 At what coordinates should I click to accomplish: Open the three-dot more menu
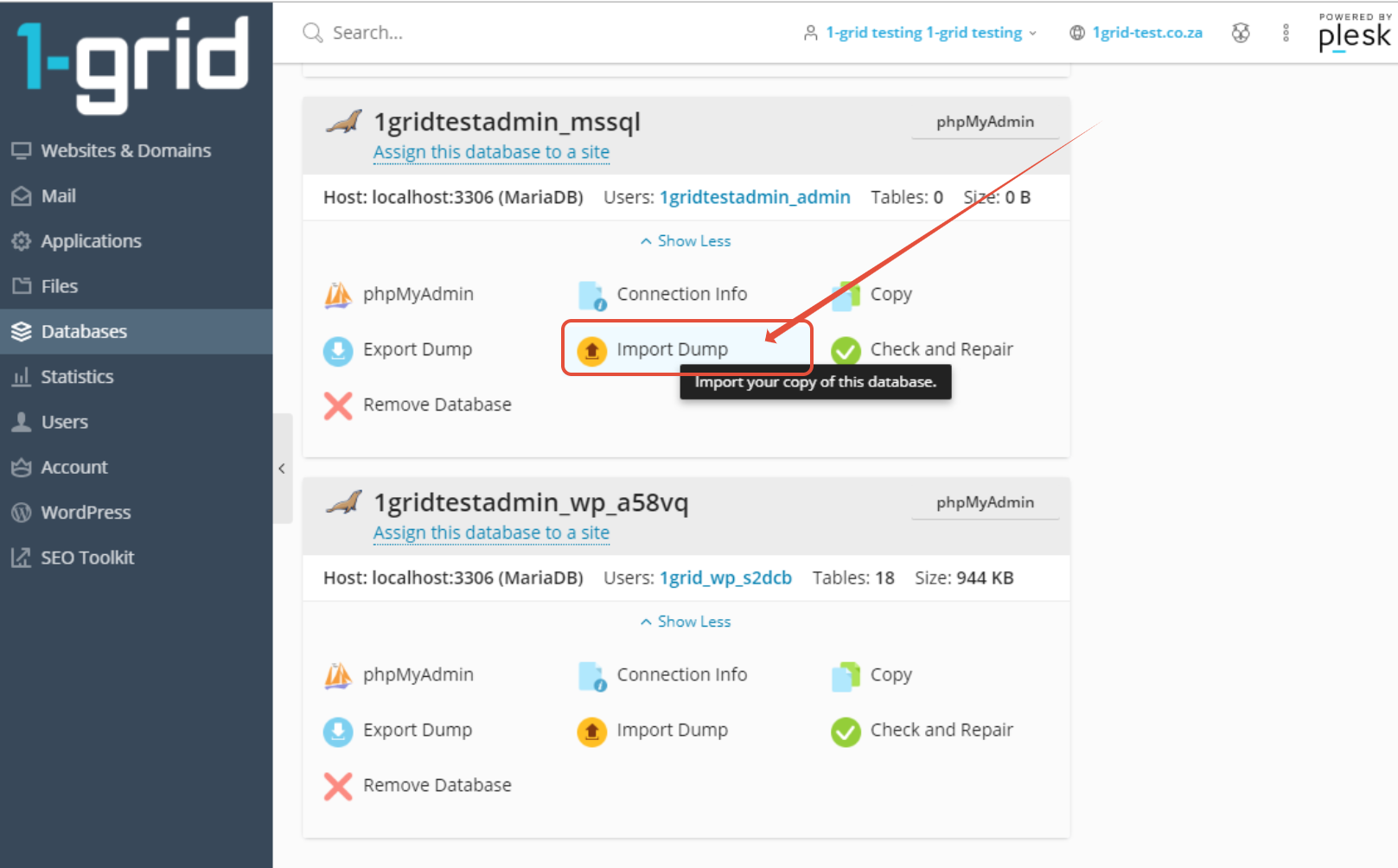tap(1286, 33)
